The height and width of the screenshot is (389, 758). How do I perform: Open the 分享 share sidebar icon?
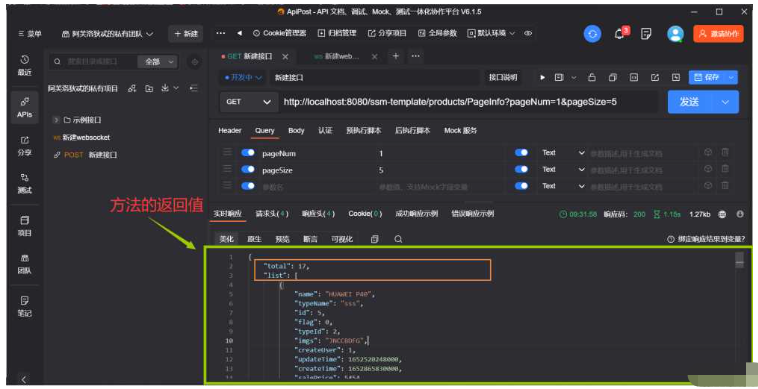coord(25,146)
